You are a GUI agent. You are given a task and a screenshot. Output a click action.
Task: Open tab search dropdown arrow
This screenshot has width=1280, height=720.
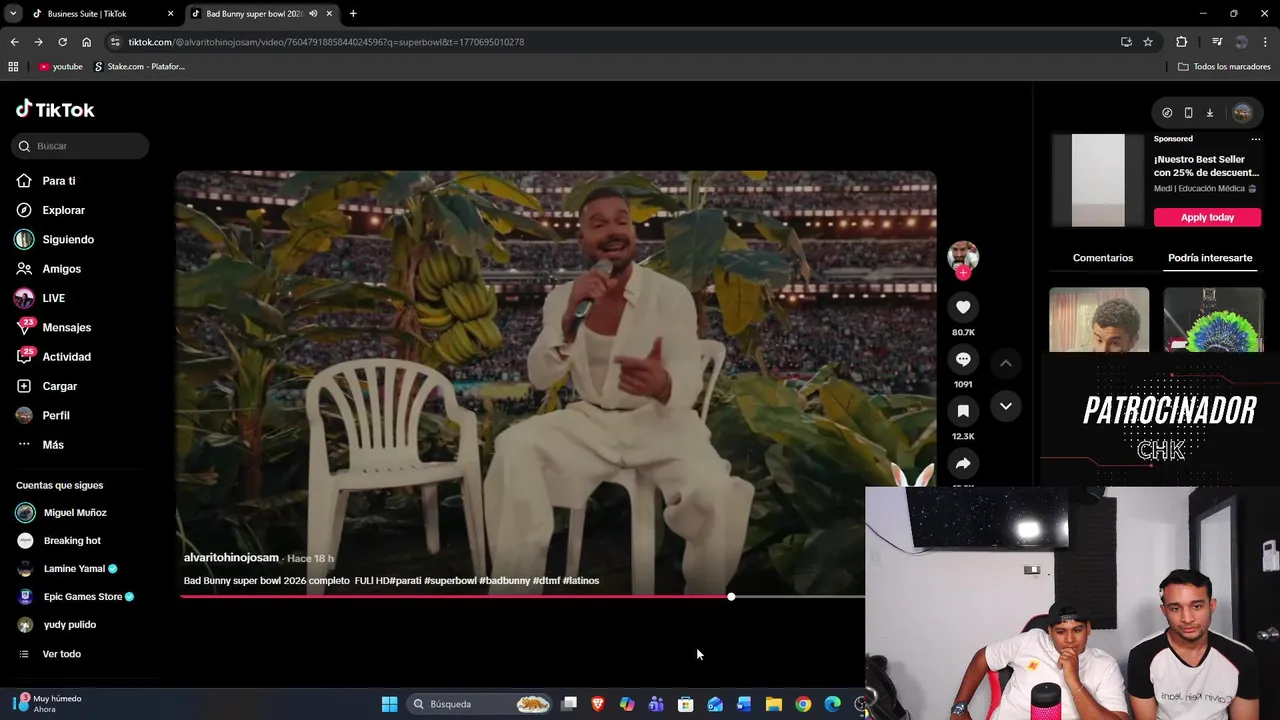[13, 14]
